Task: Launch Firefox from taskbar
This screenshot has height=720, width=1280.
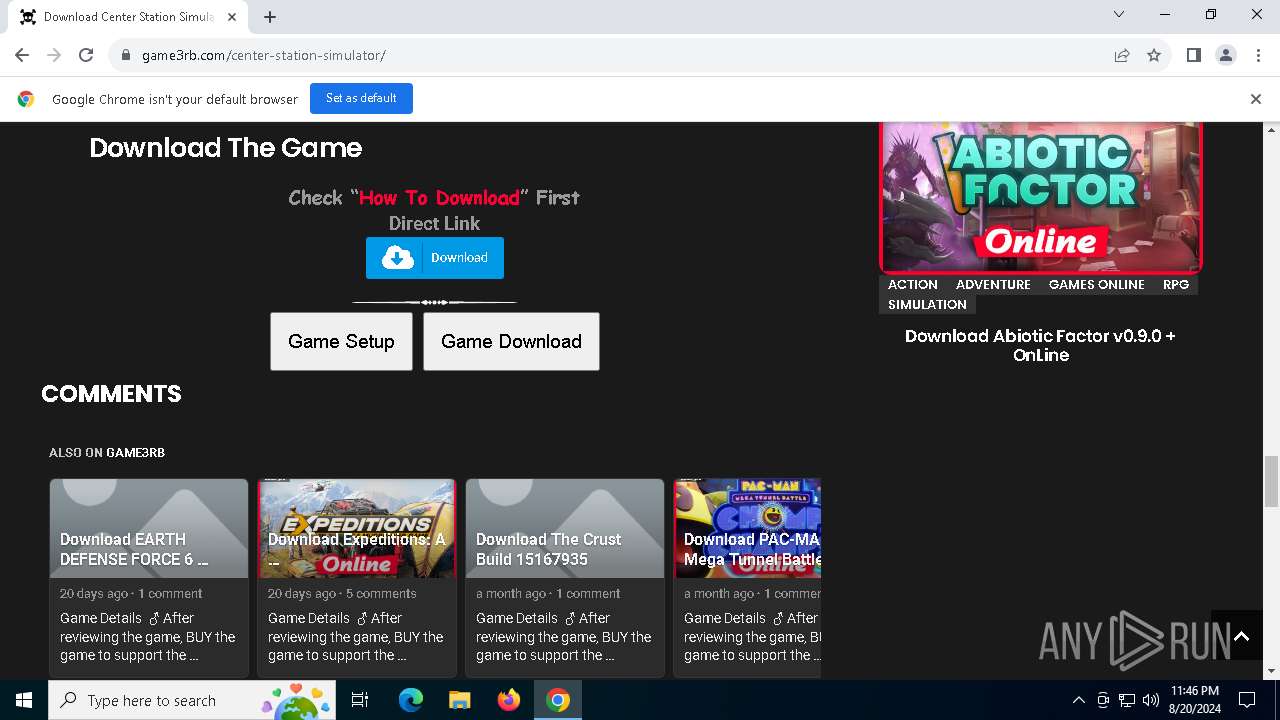Action: 509,700
